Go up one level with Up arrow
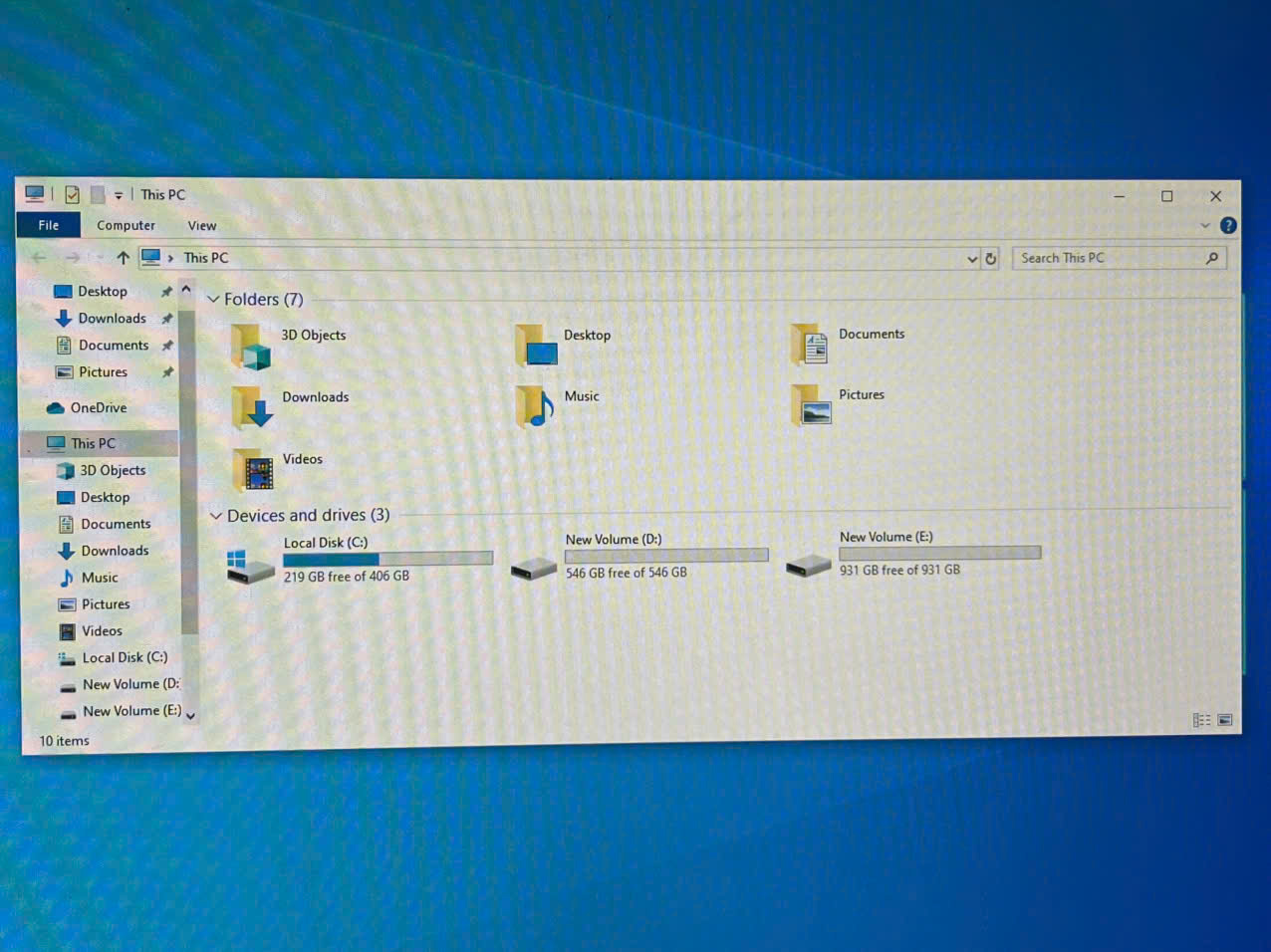 [x=123, y=258]
